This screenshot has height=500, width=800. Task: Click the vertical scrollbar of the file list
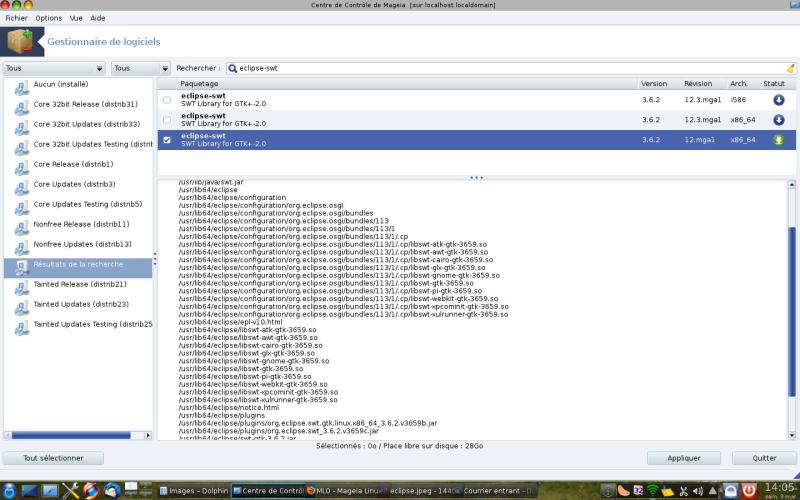[792, 311]
